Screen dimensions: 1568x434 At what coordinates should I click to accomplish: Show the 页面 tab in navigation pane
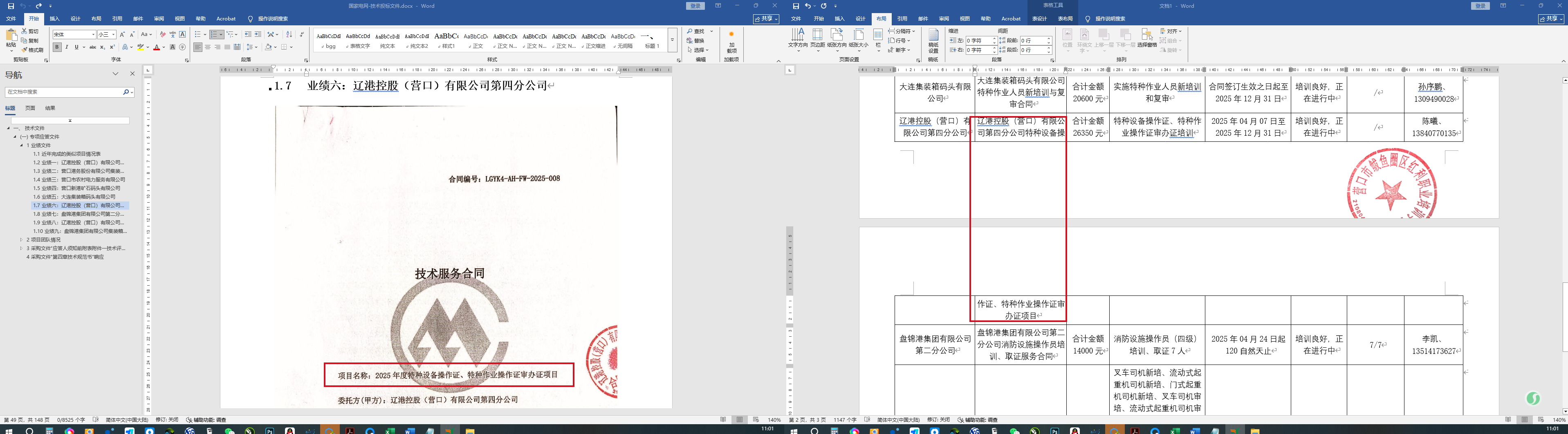(30, 108)
